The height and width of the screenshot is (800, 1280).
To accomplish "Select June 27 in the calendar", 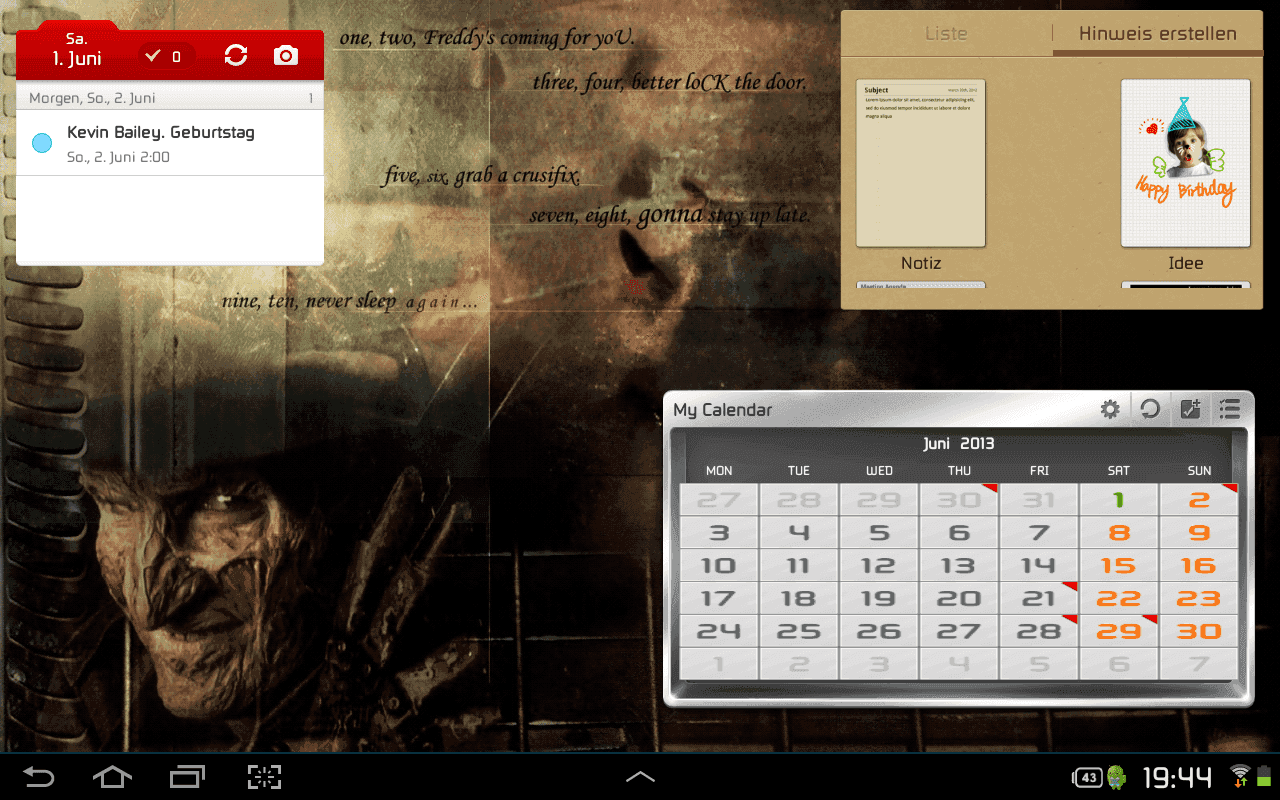I will click(x=959, y=632).
